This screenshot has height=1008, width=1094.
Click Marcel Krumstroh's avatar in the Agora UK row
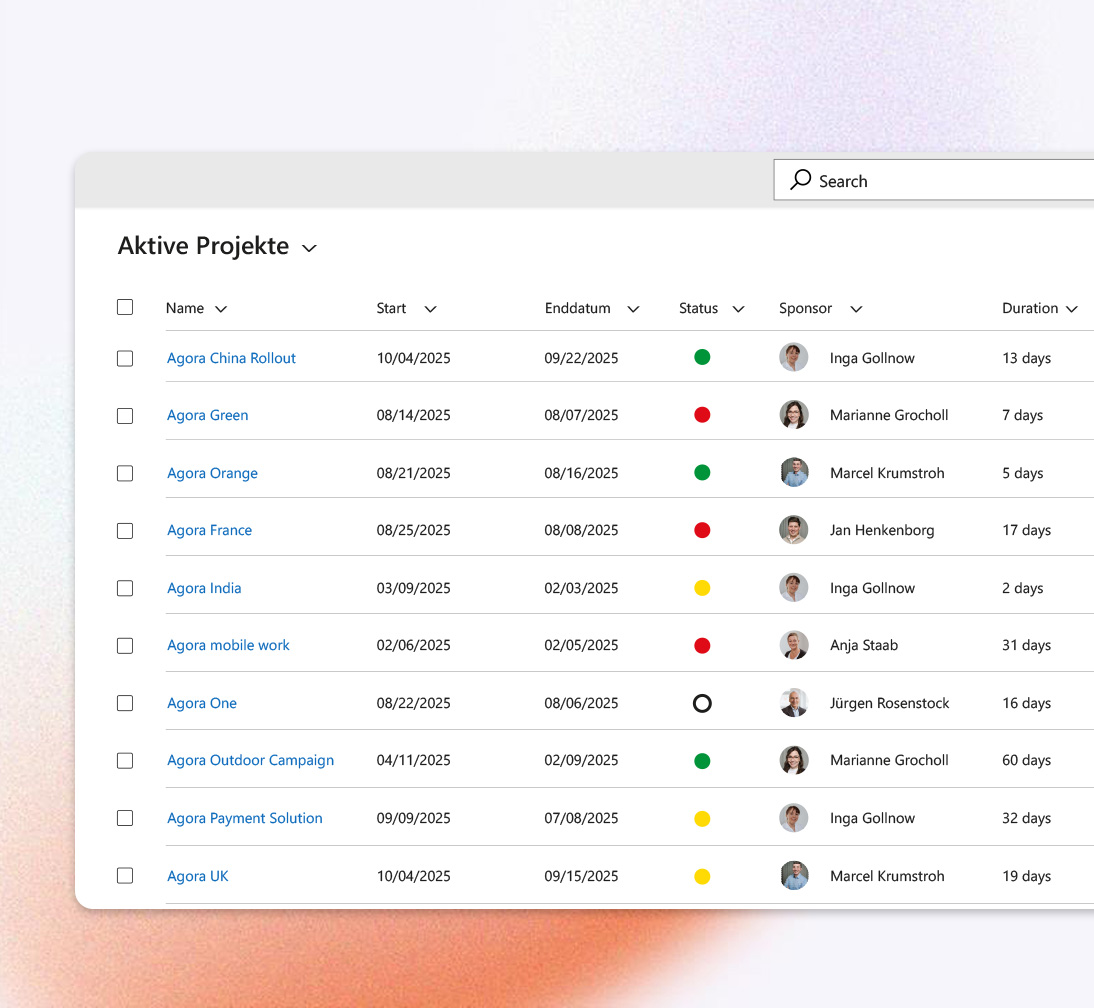(793, 875)
